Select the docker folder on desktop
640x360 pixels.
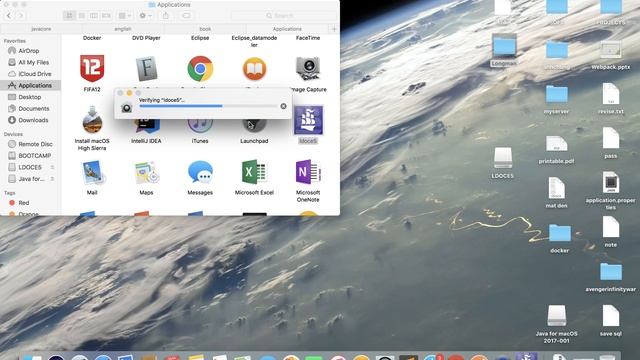point(560,233)
